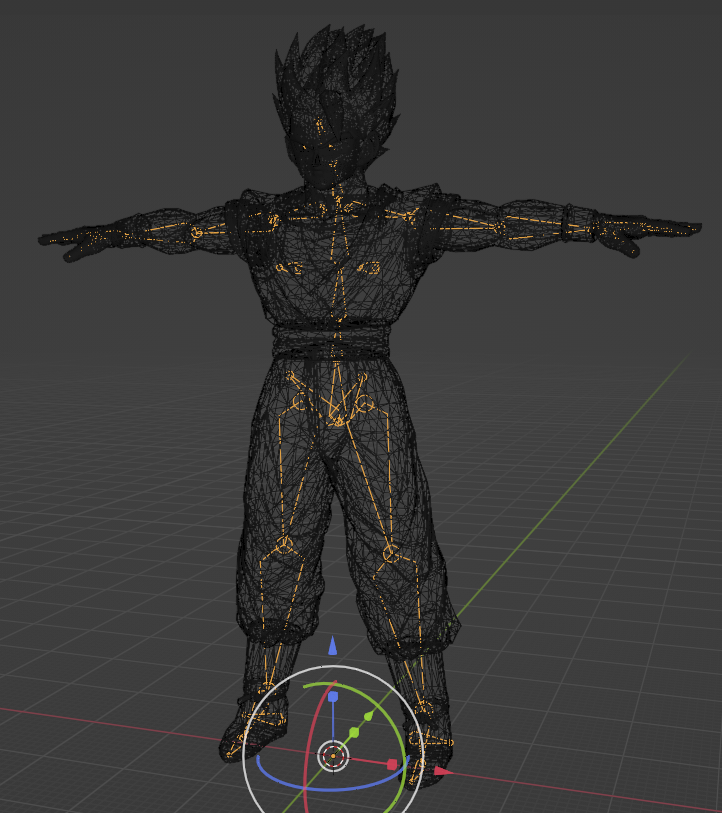The height and width of the screenshot is (813, 722).
Task: Select the character's spiky hair mesh
Action: pyautogui.click(x=336, y=86)
